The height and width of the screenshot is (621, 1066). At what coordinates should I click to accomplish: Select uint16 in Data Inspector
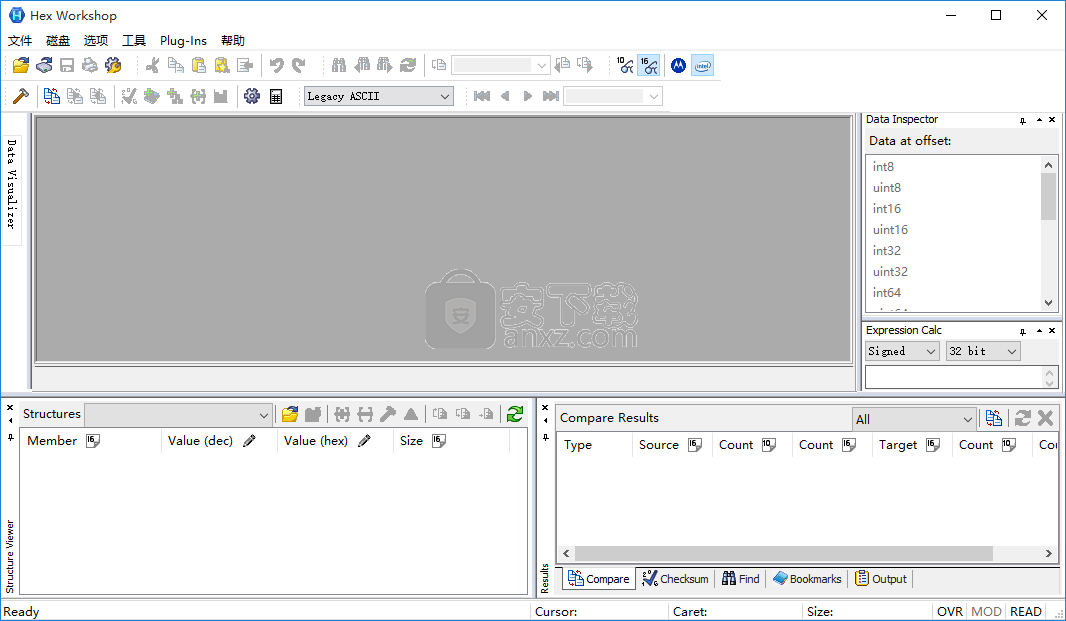tap(890, 230)
